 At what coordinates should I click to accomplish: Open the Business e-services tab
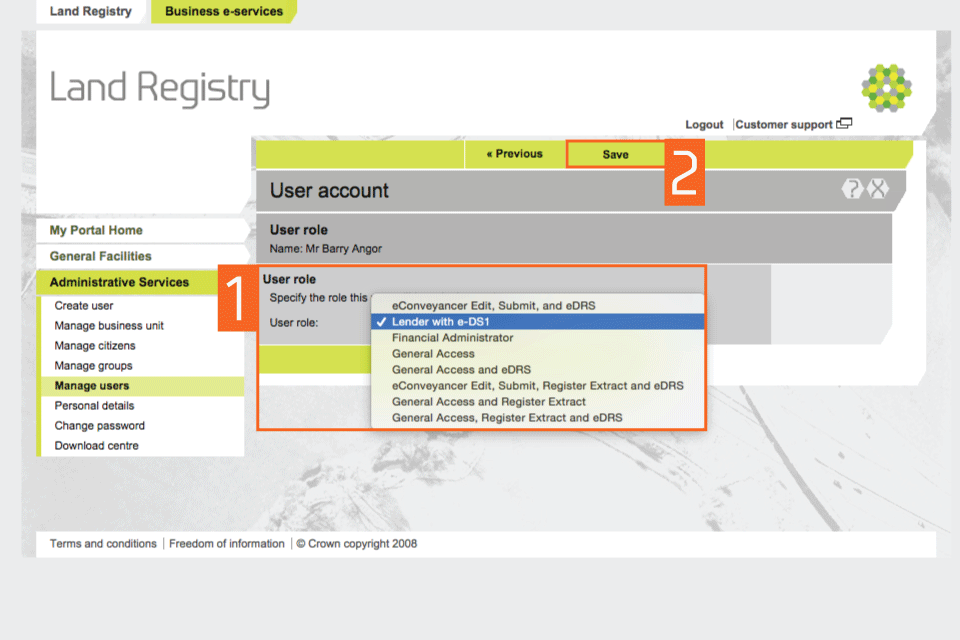(224, 12)
